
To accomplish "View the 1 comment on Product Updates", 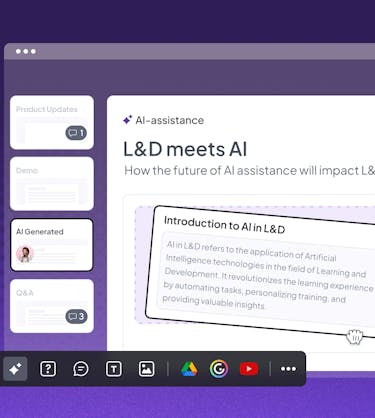I will [76, 133].
